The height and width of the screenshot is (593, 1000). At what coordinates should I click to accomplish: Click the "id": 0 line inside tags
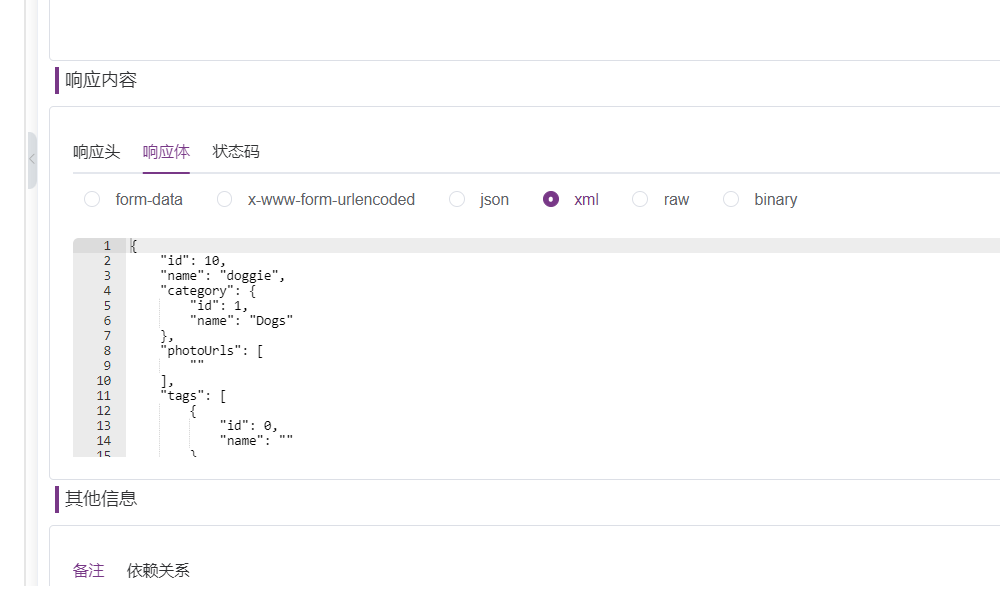(249, 425)
